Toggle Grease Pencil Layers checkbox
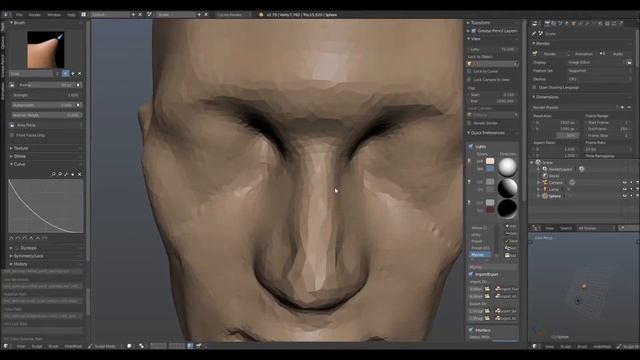The width and height of the screenshot is (640, 360). coord(474,31)
